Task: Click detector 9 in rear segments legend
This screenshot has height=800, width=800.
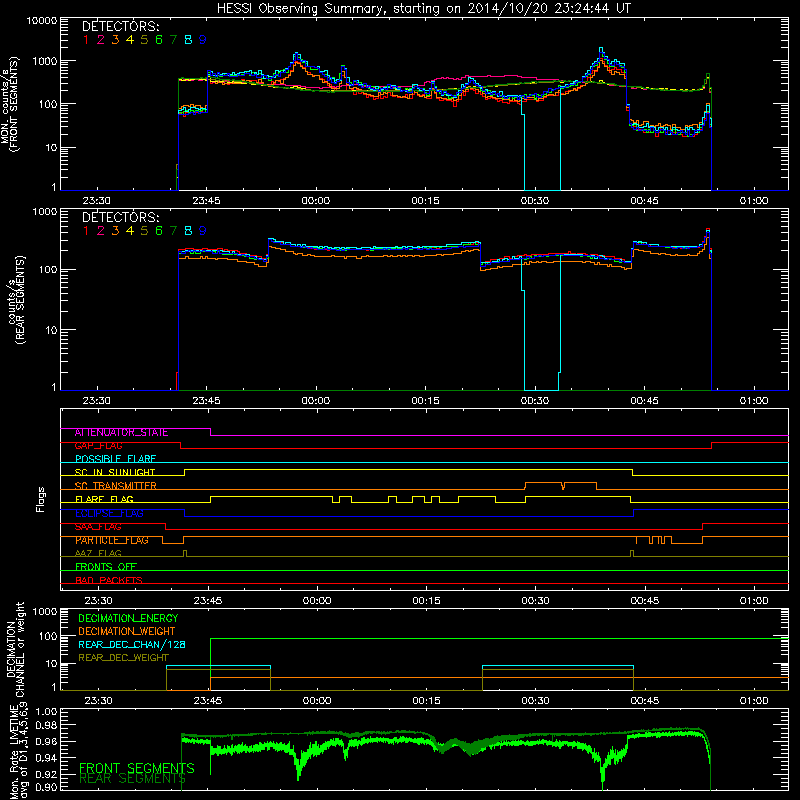Action: (203, 231)
